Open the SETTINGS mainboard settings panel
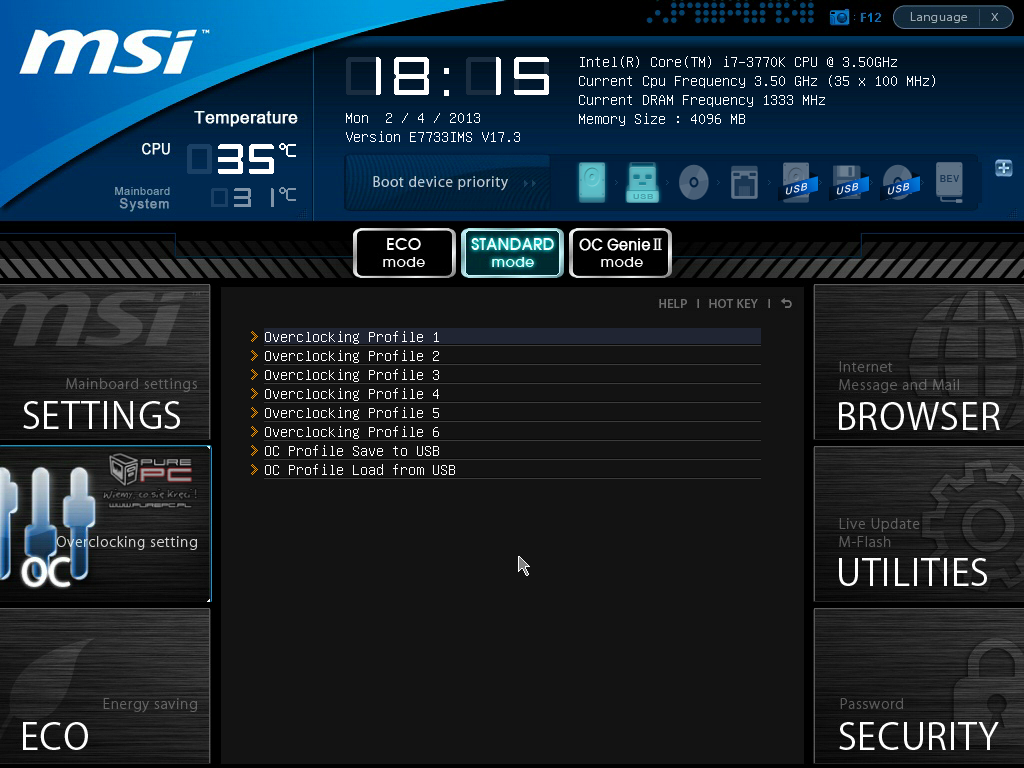The height and width of the screenshot is (768, 1024). [x=104, y=362]
